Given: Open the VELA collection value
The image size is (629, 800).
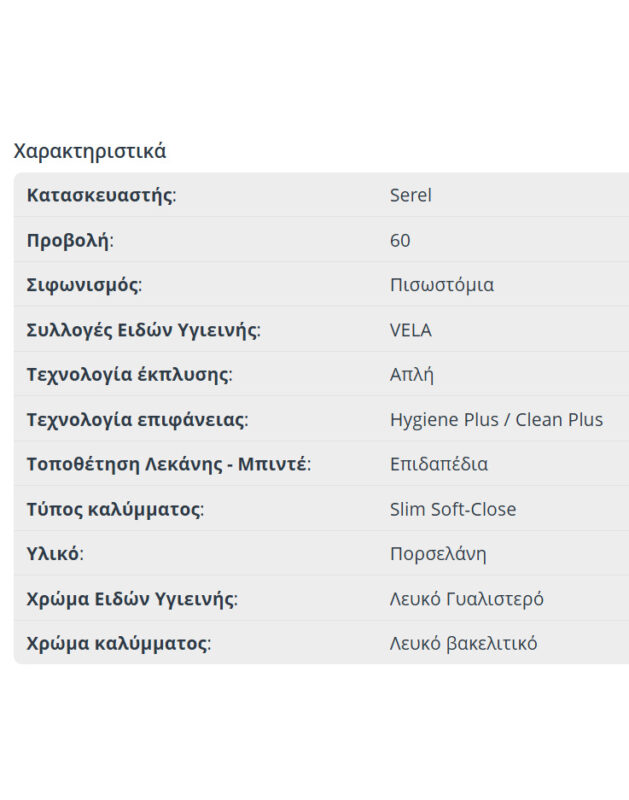Looking at the screenshot, I should tap(410, 330).
